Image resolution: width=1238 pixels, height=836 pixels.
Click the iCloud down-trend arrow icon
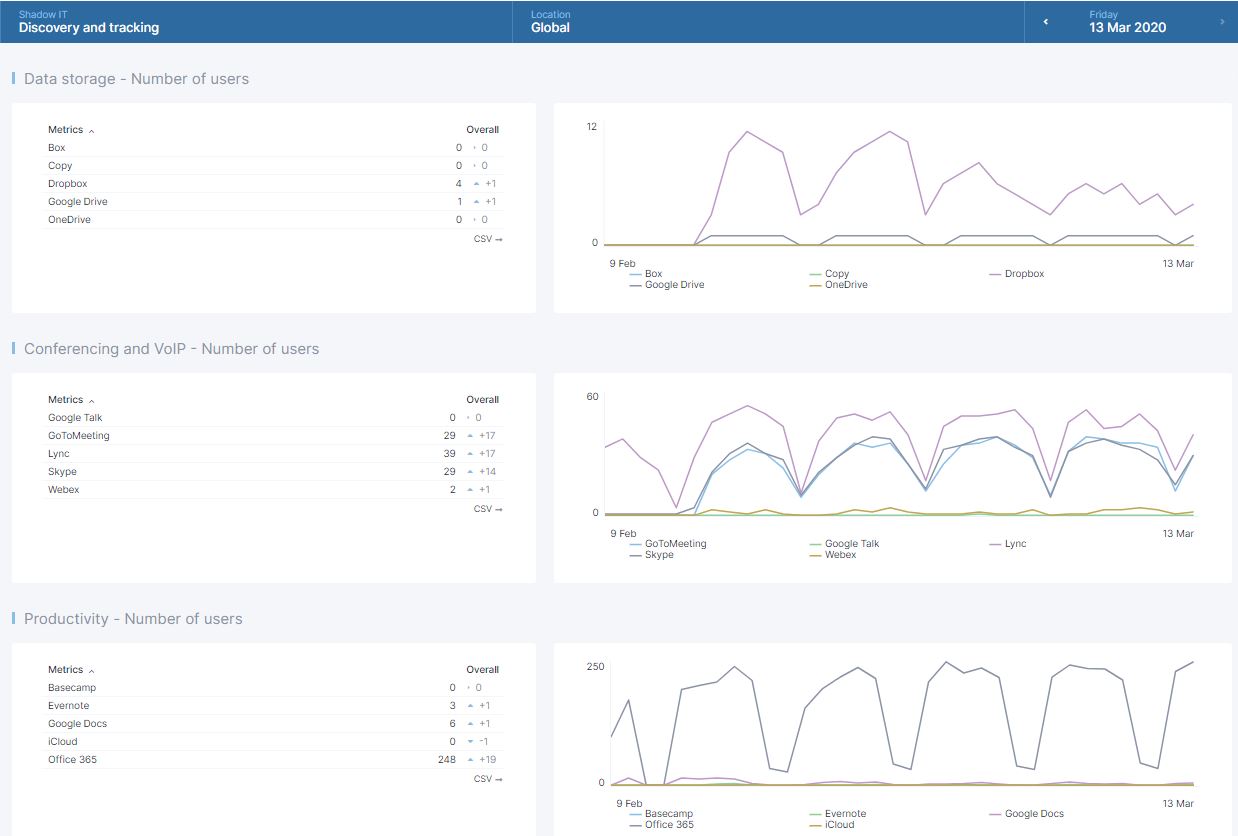[x=470, y=742]
